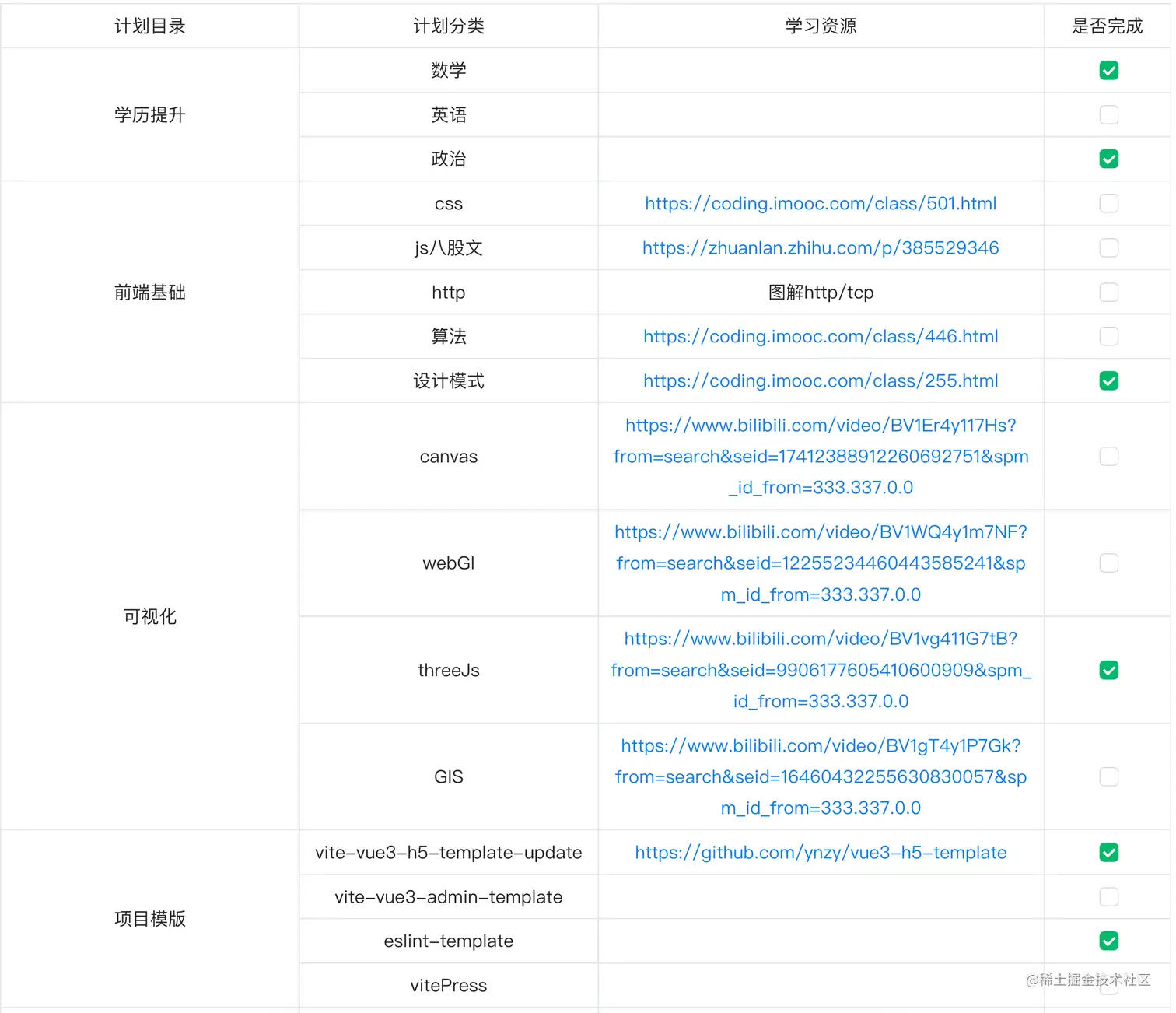Tick the css row checkbox
1176x1013 pixels.
(x=1108, y=204)
